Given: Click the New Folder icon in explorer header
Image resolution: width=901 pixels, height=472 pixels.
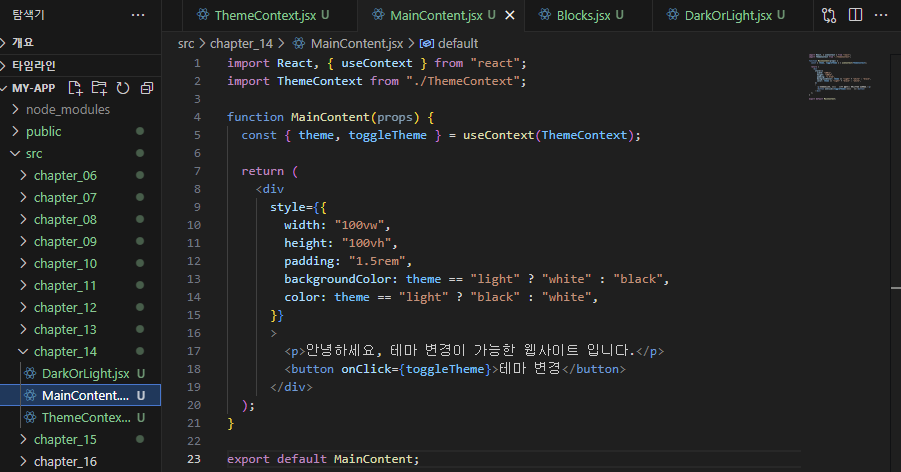Looking at the screenshot, I should point(99,88).
